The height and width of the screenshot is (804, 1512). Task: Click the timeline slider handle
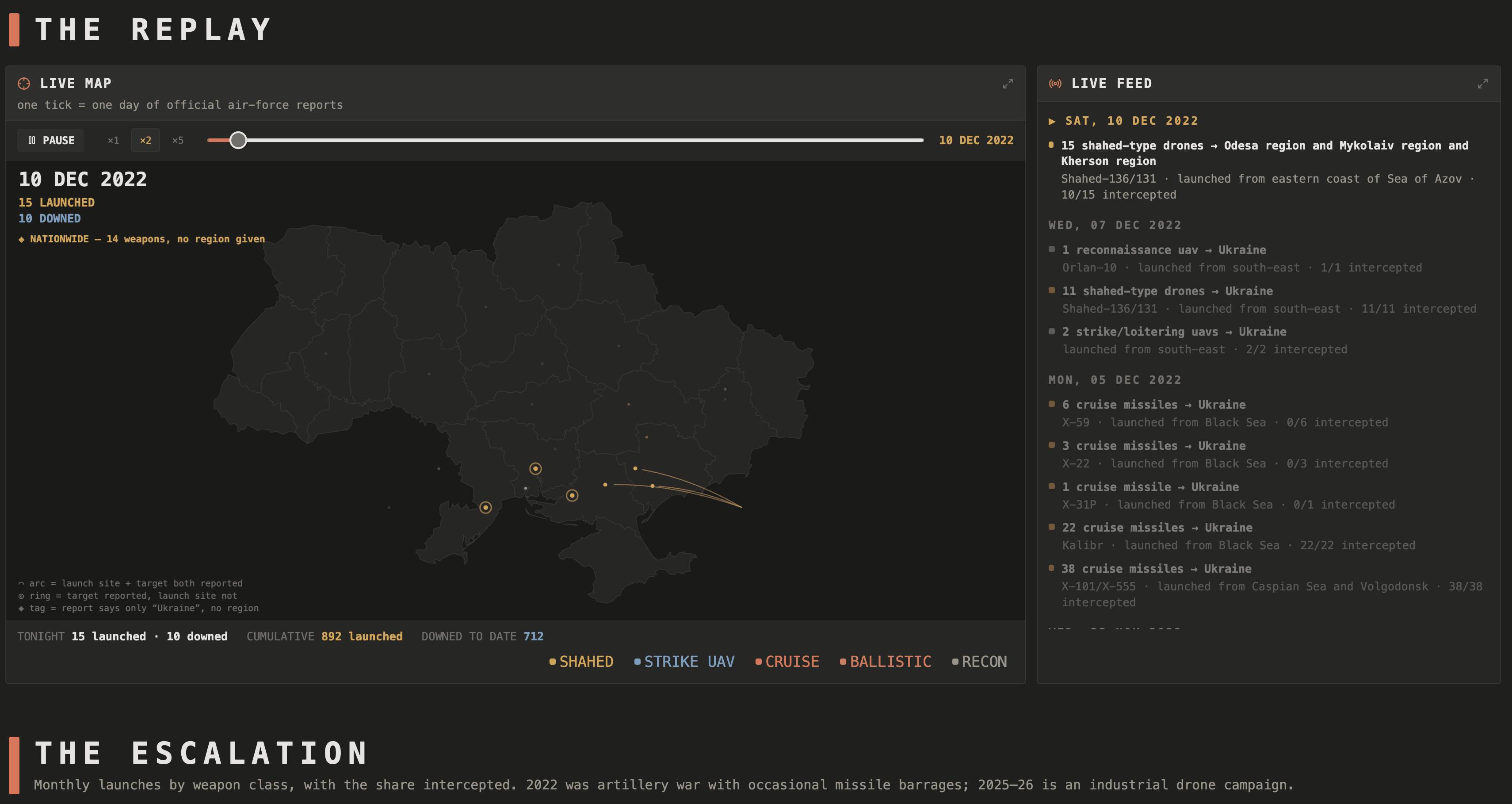[238, 140]
